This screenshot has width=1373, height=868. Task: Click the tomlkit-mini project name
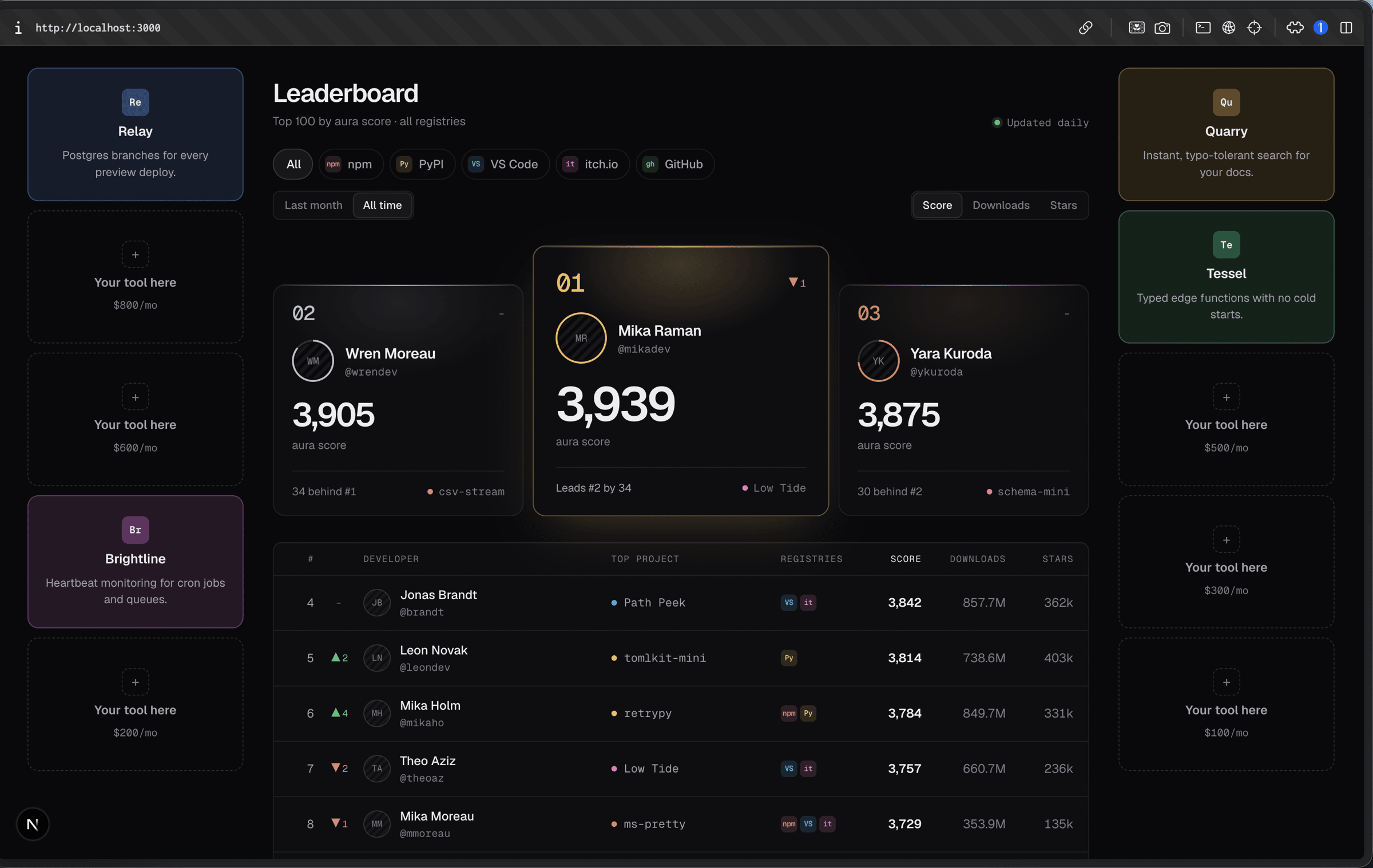click(x=665, y=658)
